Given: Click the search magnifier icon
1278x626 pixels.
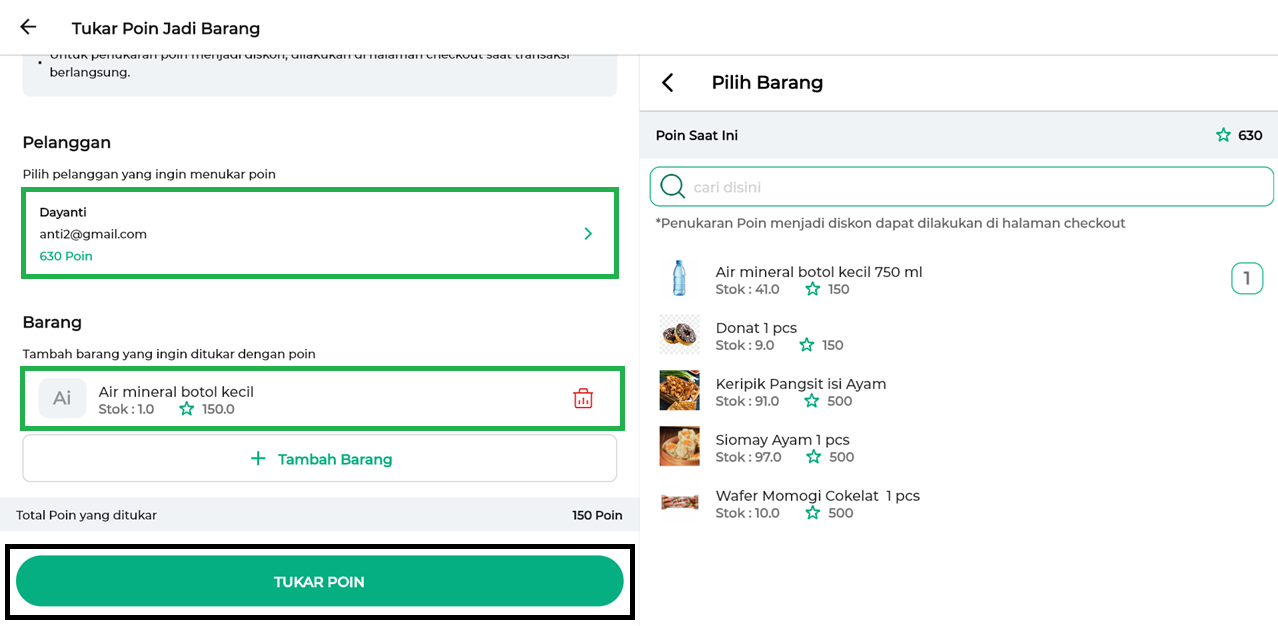Looking at the screenshot, I should [x=673, y=187].
